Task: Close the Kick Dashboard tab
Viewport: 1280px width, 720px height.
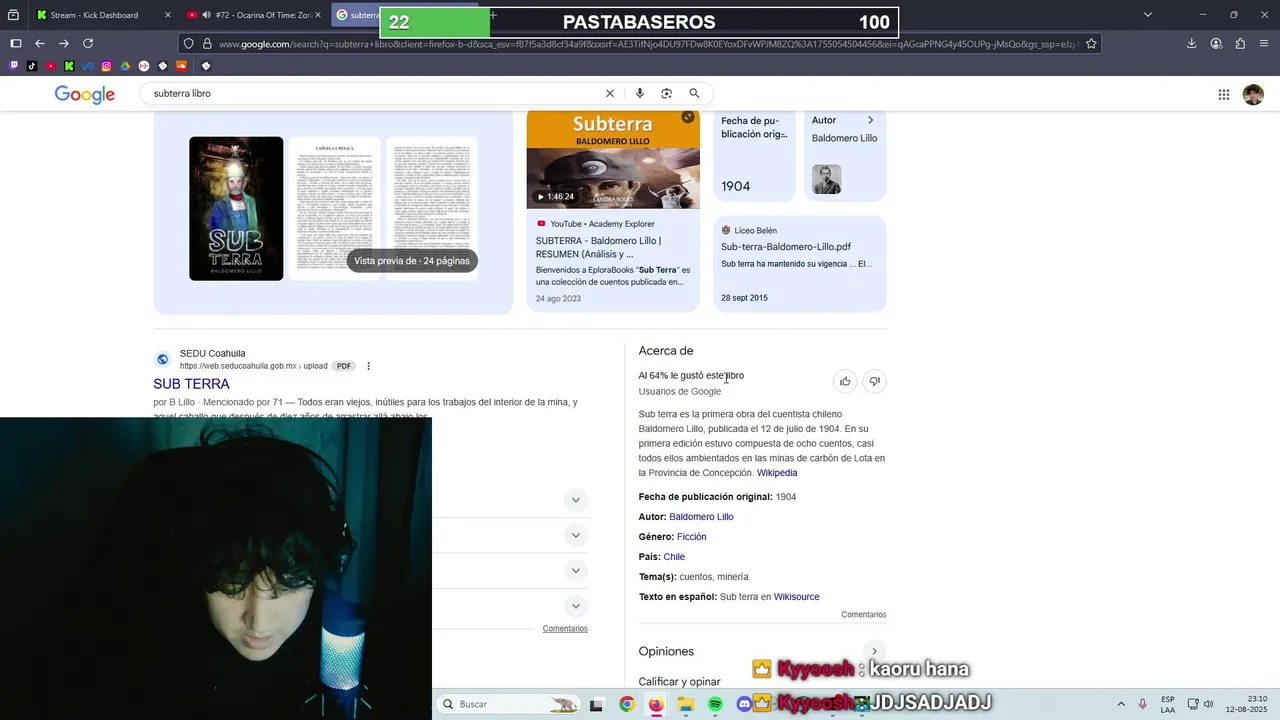Action: (x=167, y=15)
